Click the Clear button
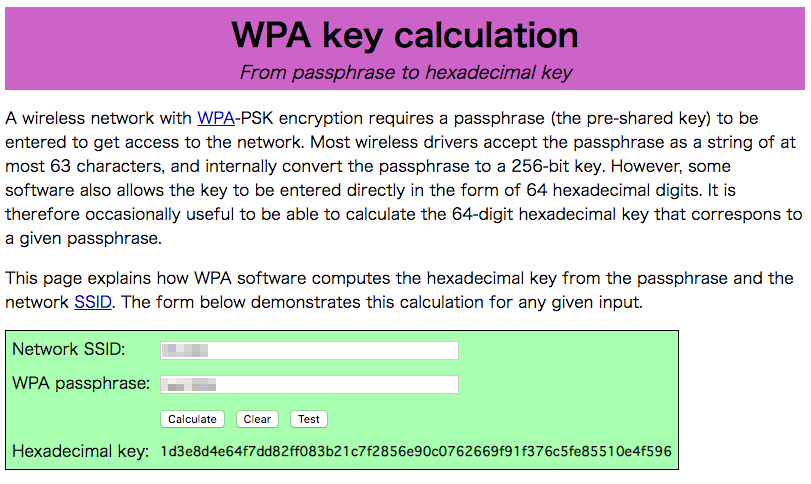 click(x=257, y=419)
